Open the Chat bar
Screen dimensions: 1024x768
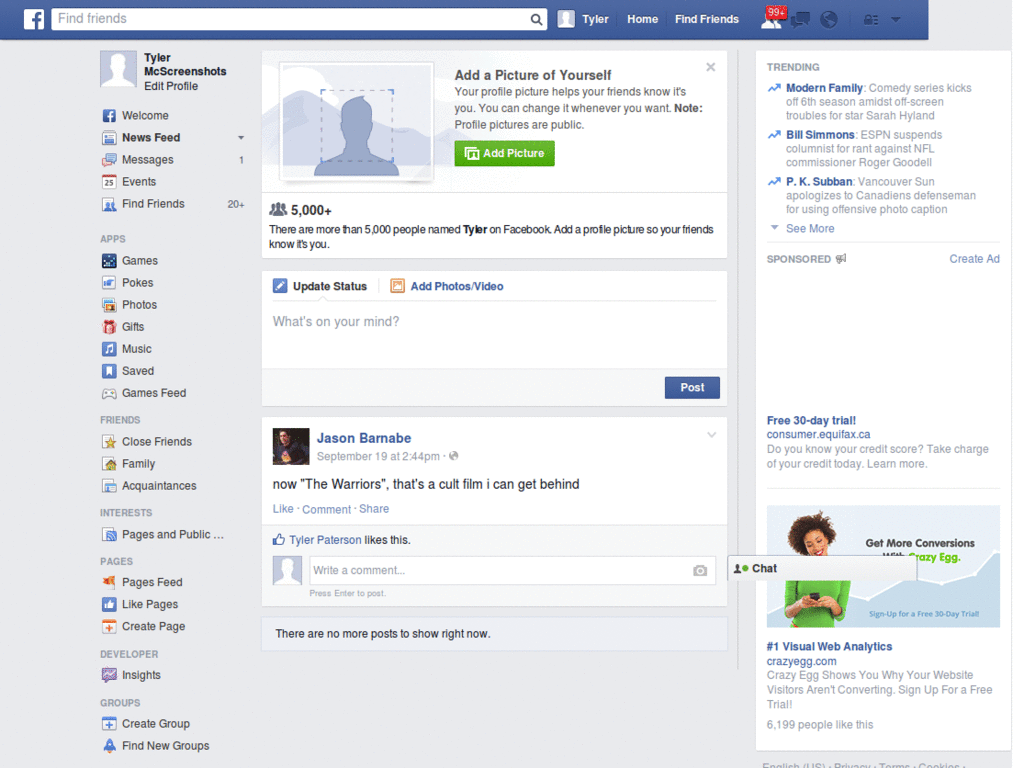(x=823, y=569)
